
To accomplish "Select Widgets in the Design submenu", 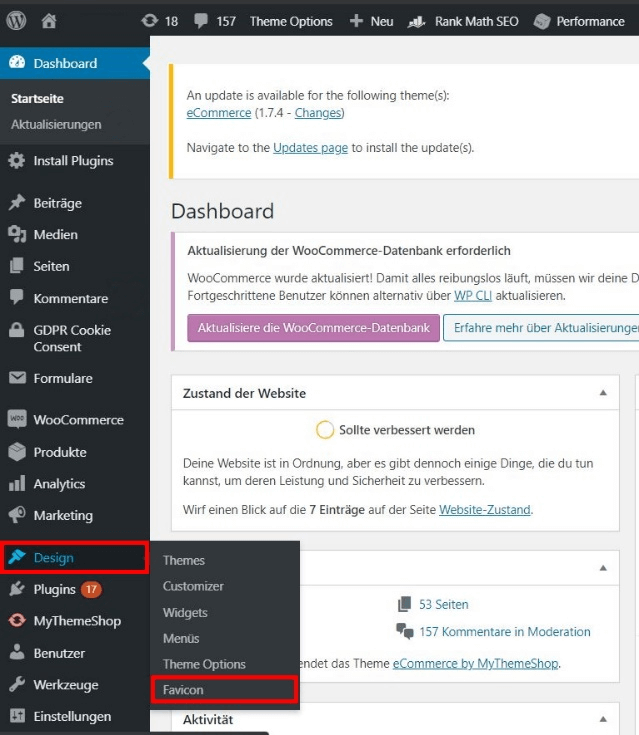I will point(185,612).
